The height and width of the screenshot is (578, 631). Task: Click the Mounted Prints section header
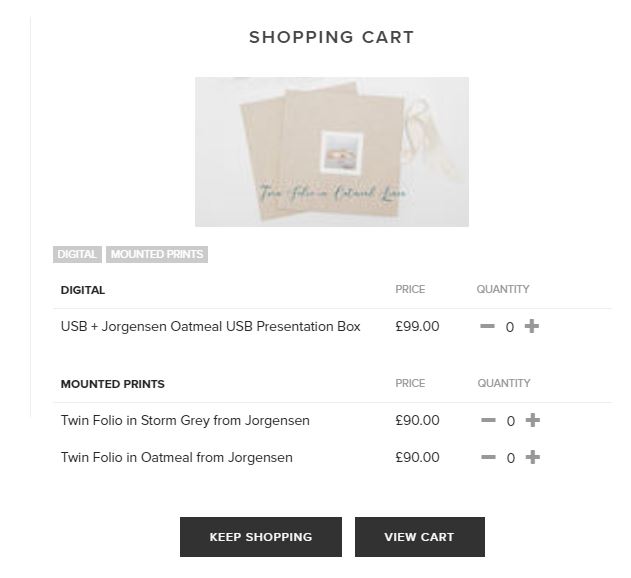coord(113,384)
